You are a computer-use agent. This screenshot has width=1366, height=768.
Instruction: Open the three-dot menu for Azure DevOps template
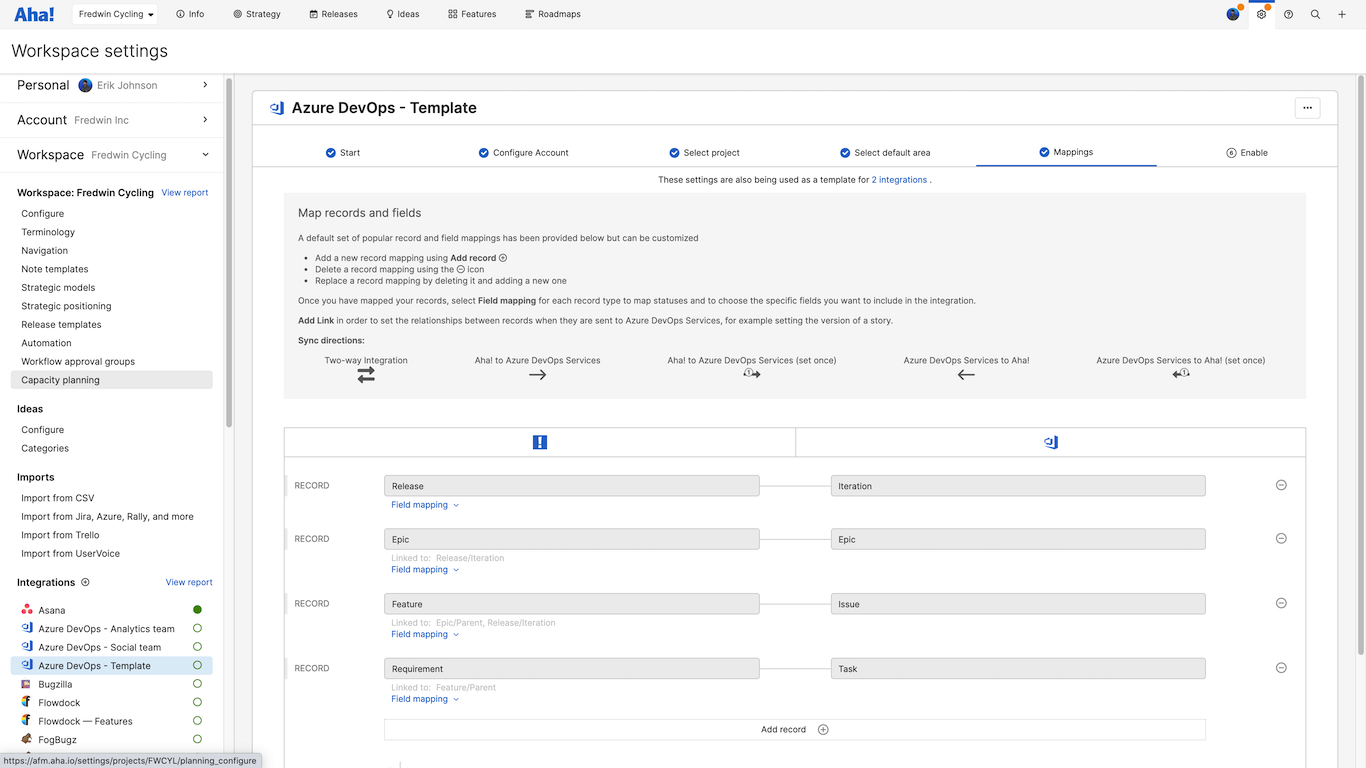1307,108
